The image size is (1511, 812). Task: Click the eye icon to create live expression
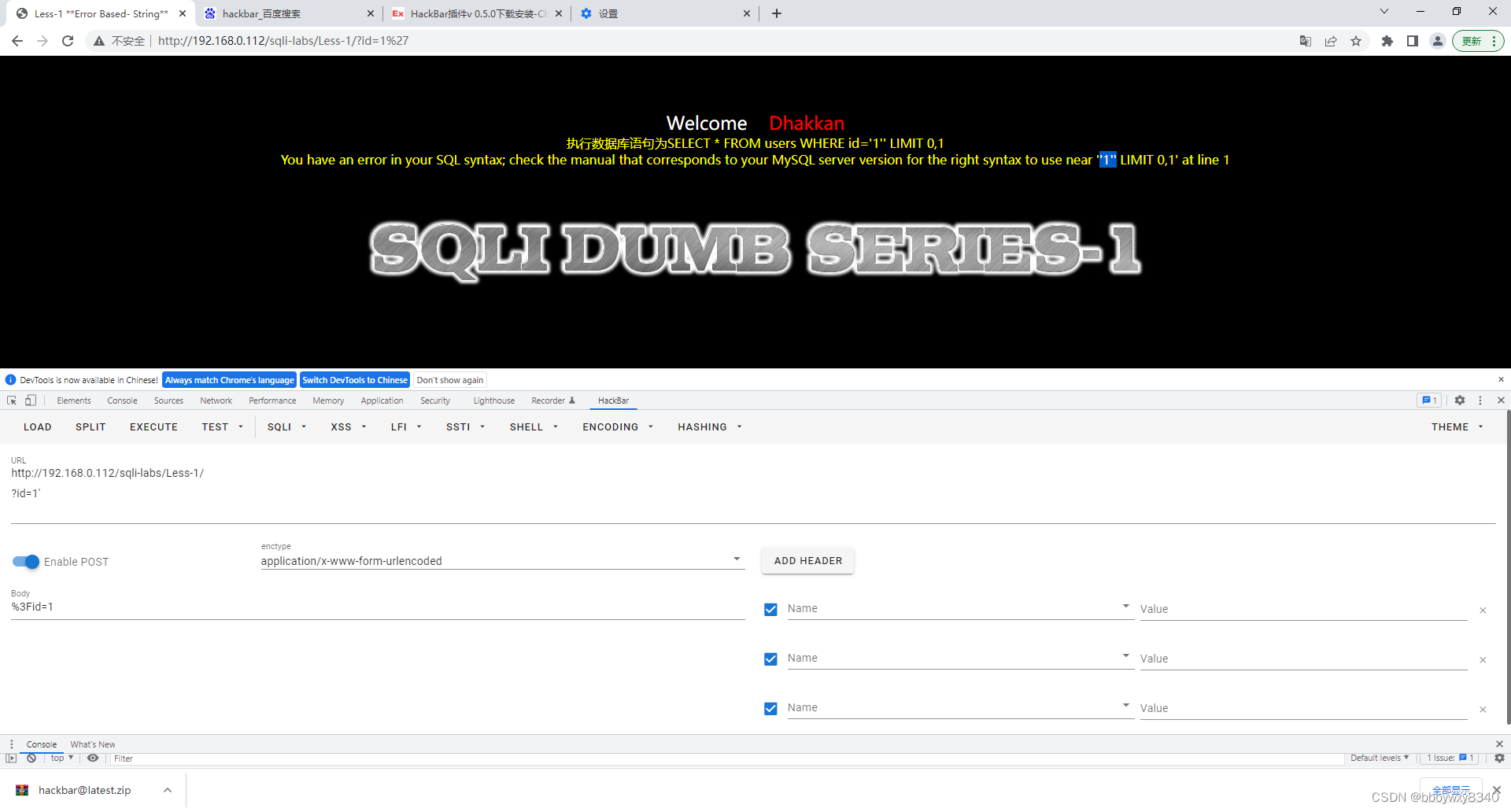click(93, 758)
